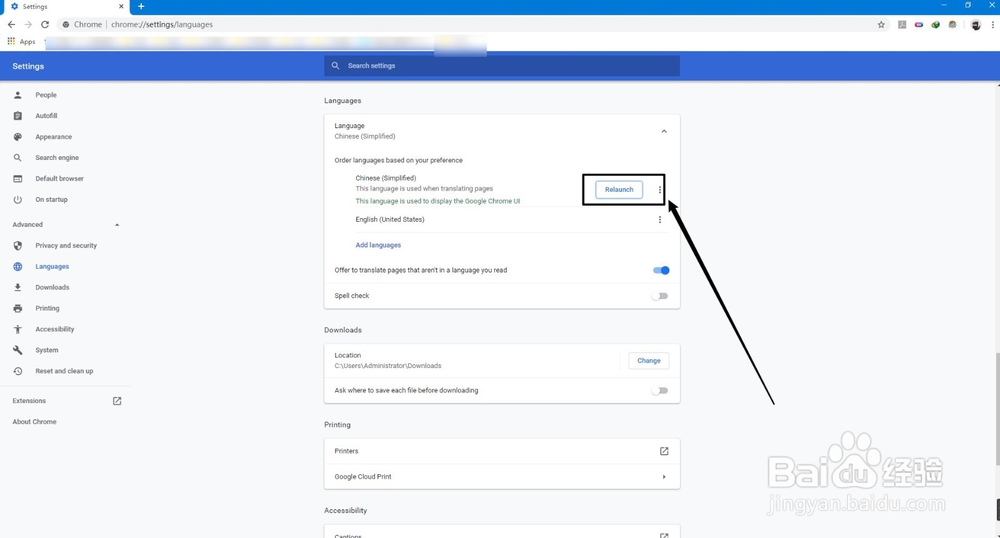Open a new tab with the plus button
The width and height of the screenshot is (1000, 538).
click(141, 6)
